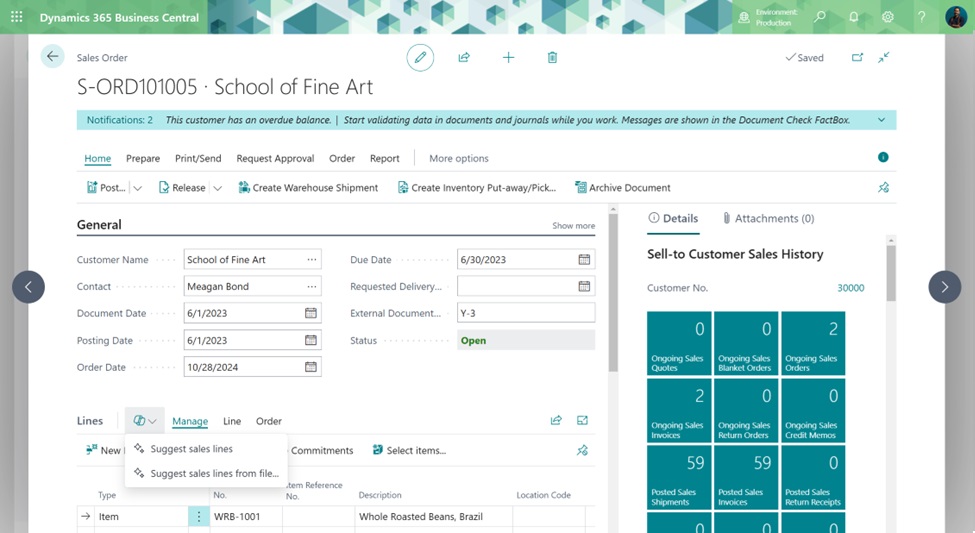The image size is (975, 533).
Task: Open the Print/Send menu
Action: [x=198, y=158]
